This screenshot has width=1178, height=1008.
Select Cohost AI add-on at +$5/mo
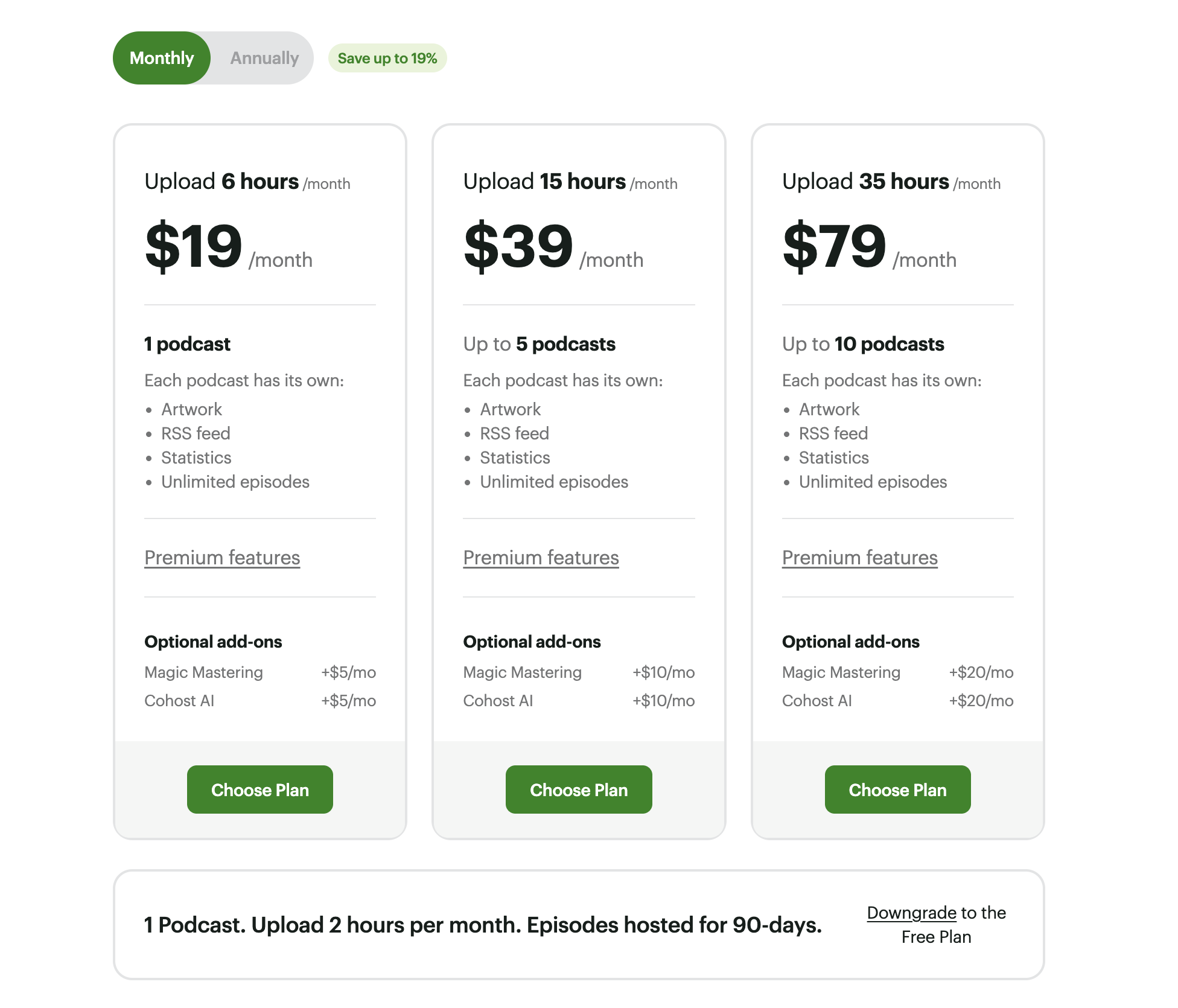pyautogui.click(x=179, y=701)
